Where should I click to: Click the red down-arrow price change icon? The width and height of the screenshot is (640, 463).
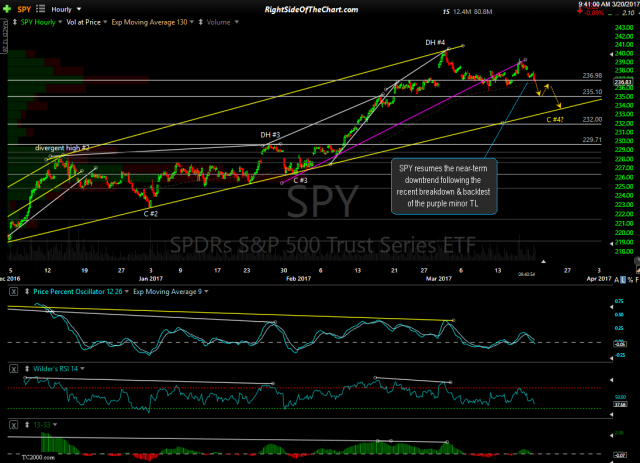click(x=580, y=11)
